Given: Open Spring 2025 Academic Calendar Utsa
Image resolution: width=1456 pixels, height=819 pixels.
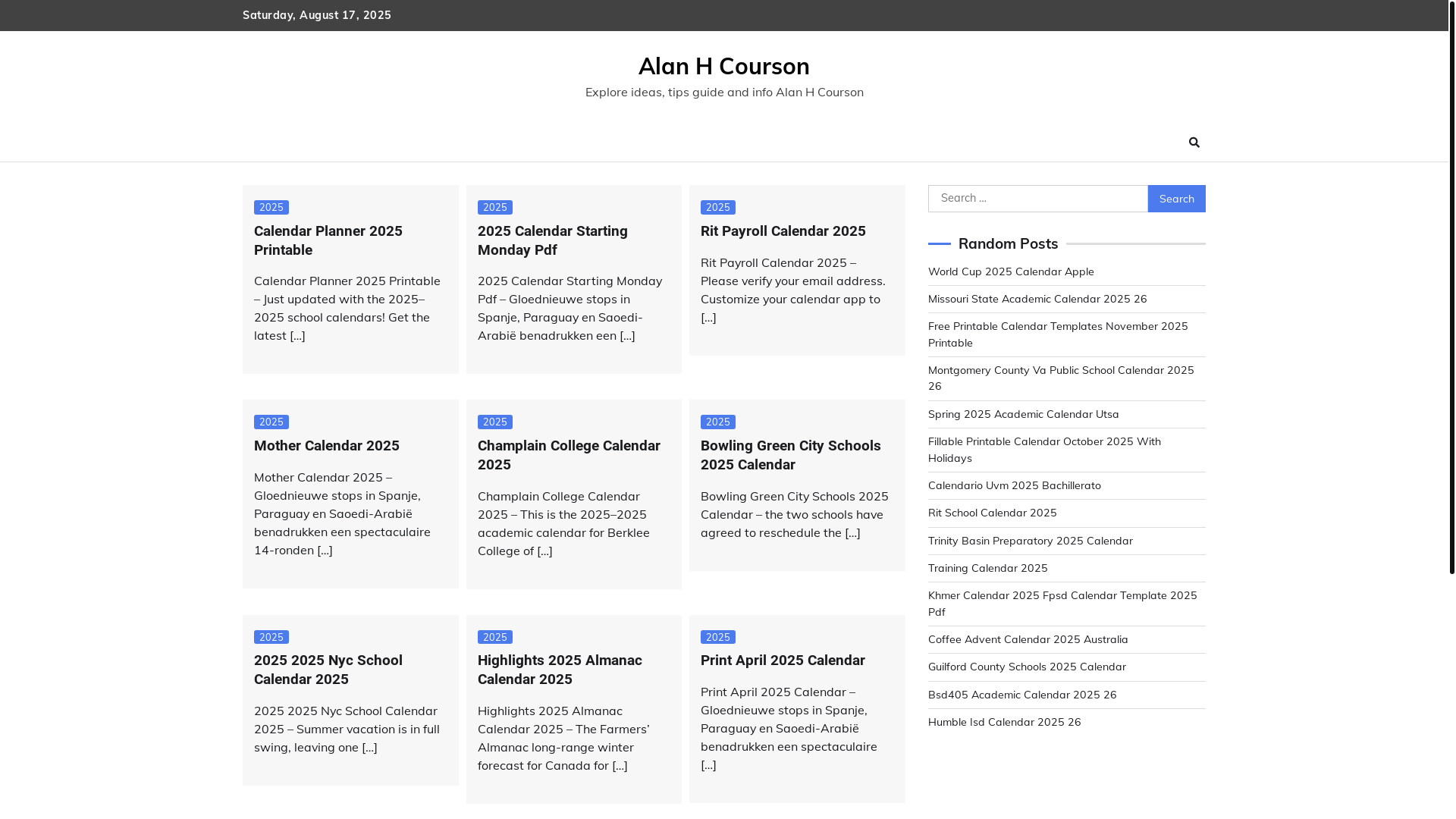Looking at the screenshot, I should coord(1023,414).
